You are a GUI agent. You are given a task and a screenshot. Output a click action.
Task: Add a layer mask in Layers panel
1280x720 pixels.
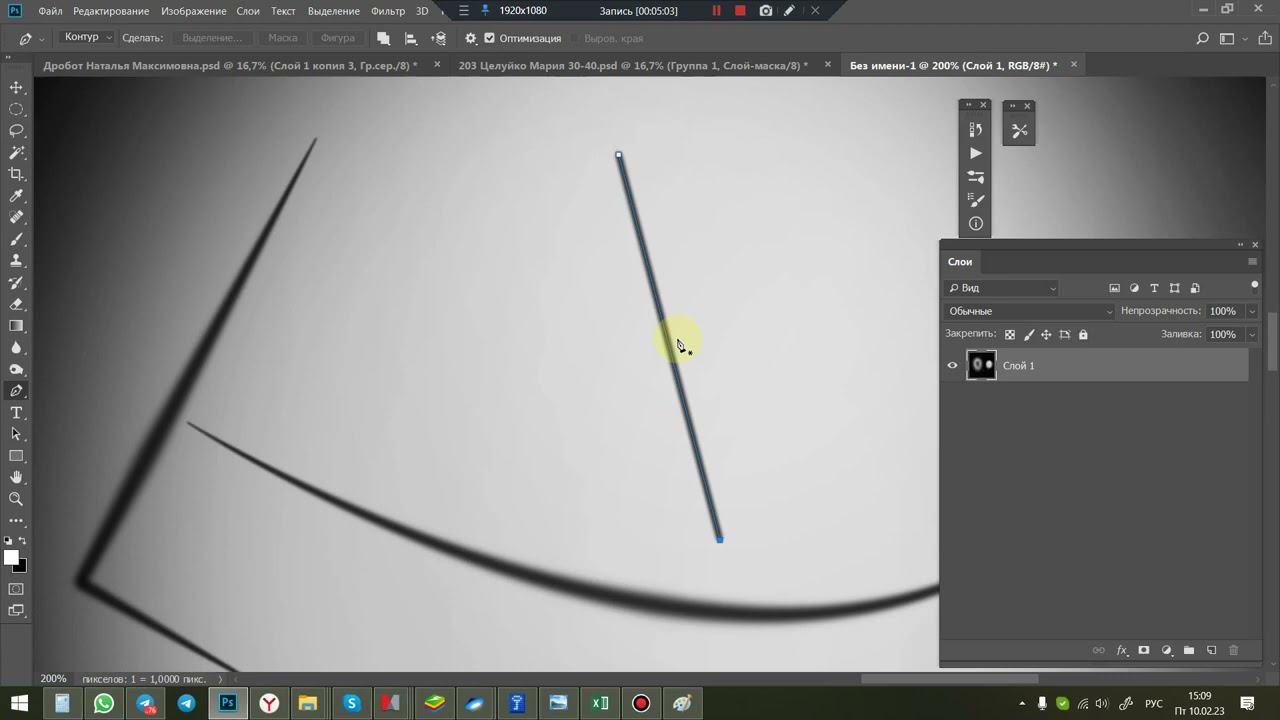[x=1144, y=650]
